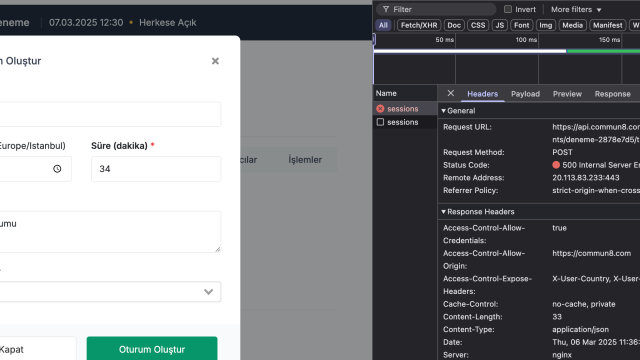Click the Content-Type value application/json
Screen dimensions: 640x360
(580, 329)
